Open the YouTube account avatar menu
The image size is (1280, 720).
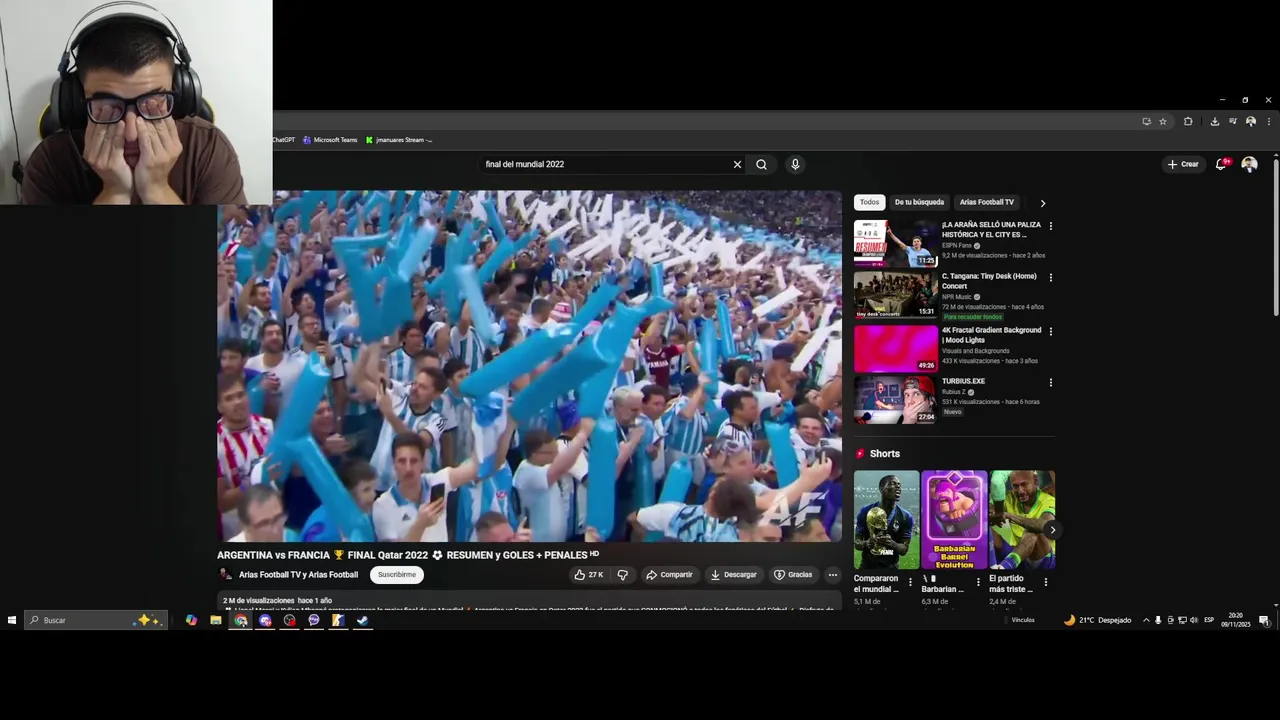[x=1249, y=164]
